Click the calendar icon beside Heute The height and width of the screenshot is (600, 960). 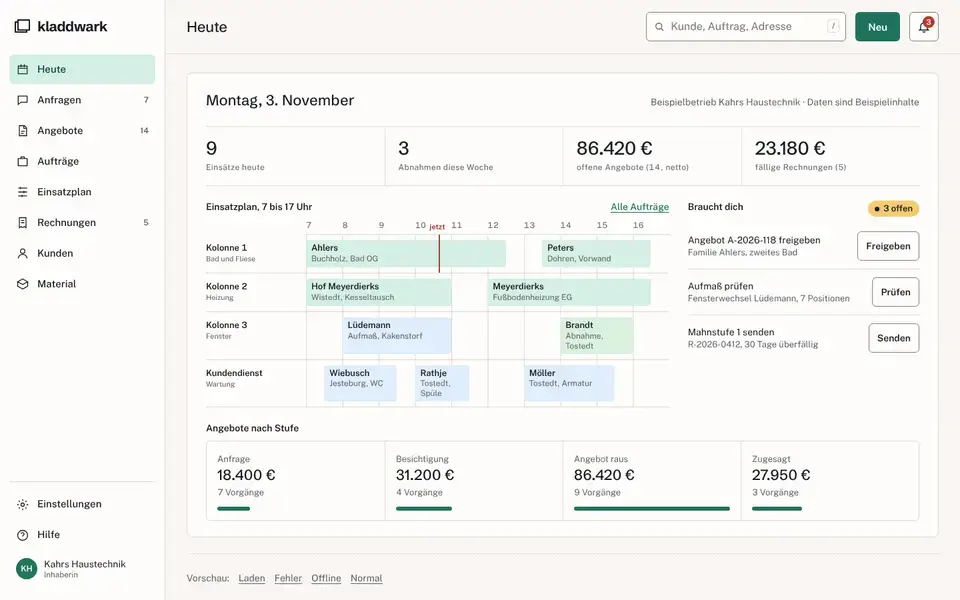pos(23,69)
